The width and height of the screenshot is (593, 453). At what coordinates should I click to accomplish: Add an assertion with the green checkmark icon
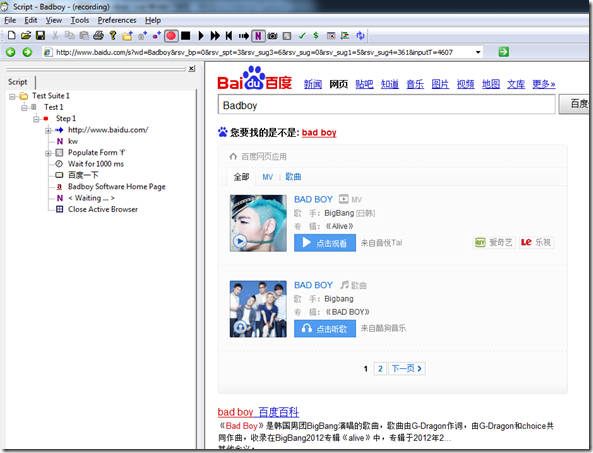pyautogui.click(x=302, y=36)
